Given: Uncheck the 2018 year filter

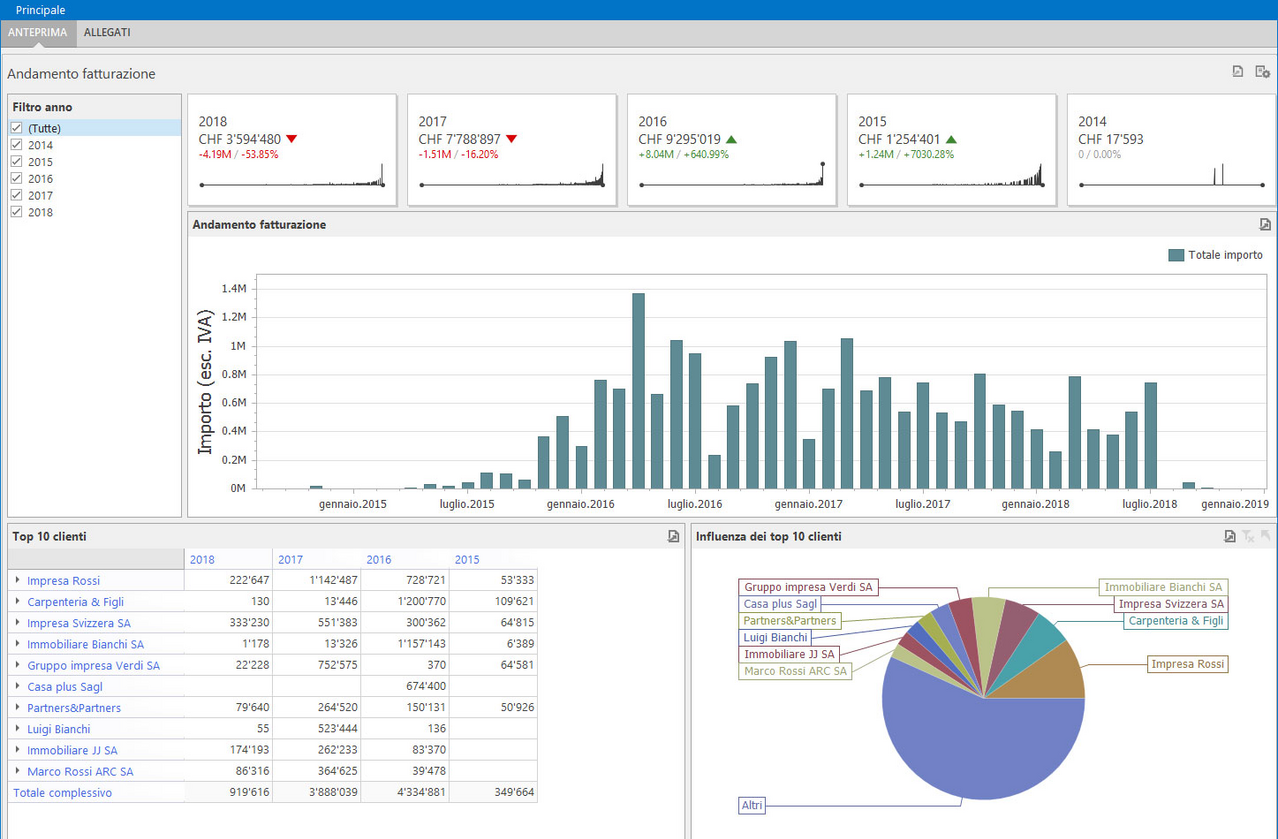Looking at the screenshot, I should (16, 212).
